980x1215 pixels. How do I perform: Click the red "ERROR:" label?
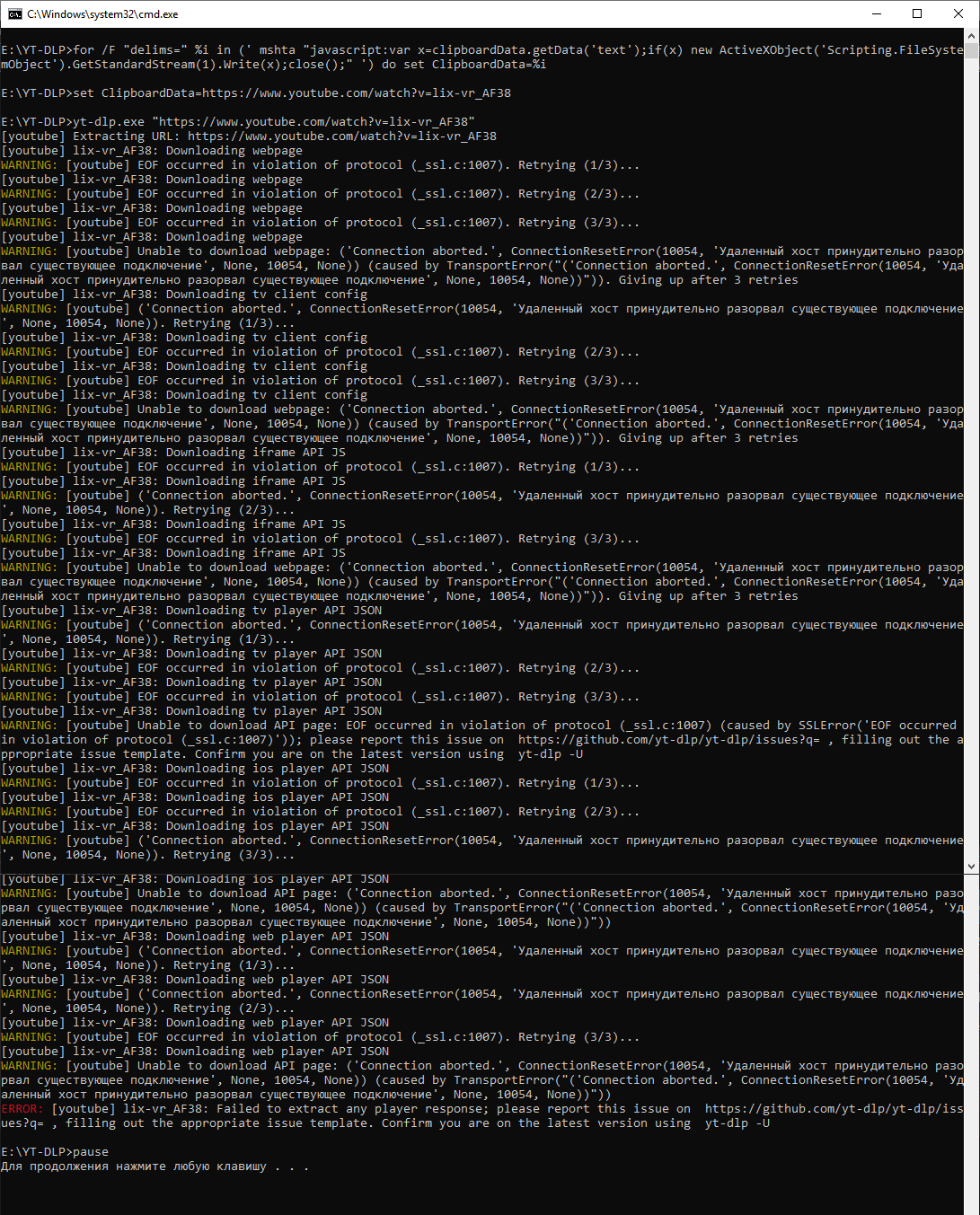click(x=22, y=1109)
